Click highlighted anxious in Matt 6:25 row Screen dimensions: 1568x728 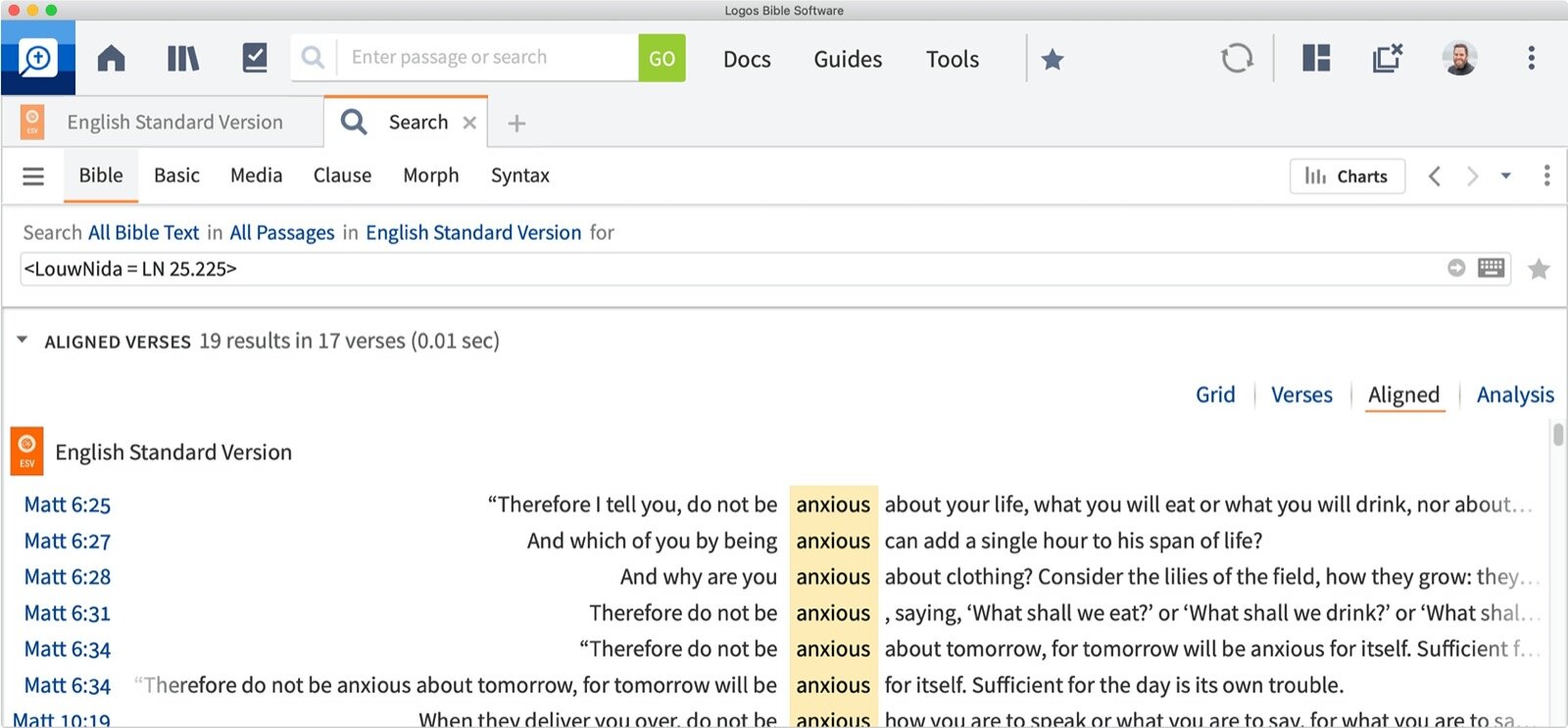pyautogui.click(x=833, y=505)
